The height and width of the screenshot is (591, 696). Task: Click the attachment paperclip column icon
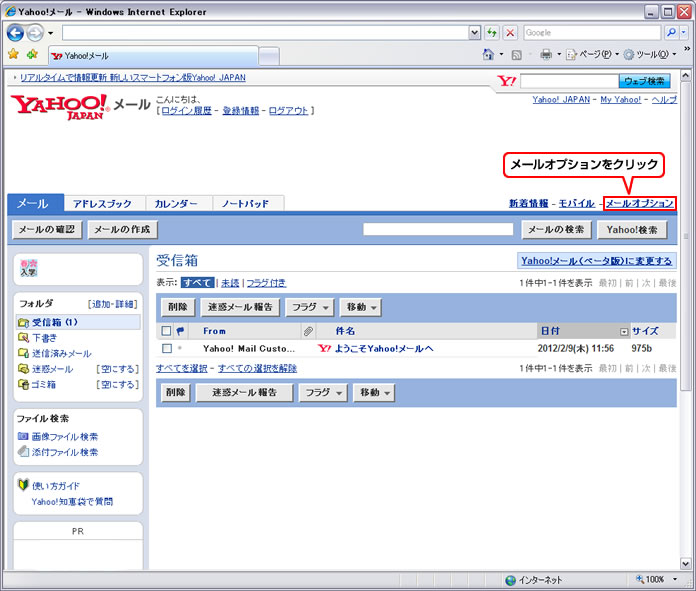point(308,331)
